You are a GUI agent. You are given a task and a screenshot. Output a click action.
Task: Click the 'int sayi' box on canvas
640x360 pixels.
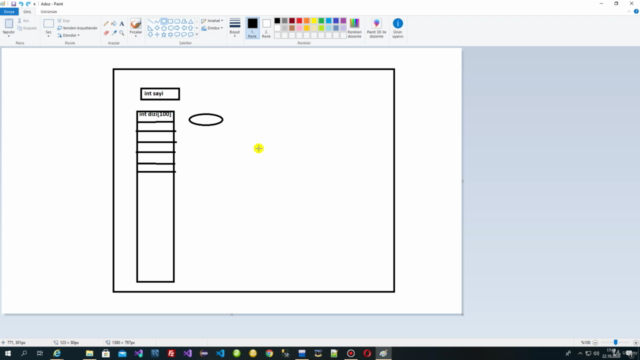pos(160,94)
